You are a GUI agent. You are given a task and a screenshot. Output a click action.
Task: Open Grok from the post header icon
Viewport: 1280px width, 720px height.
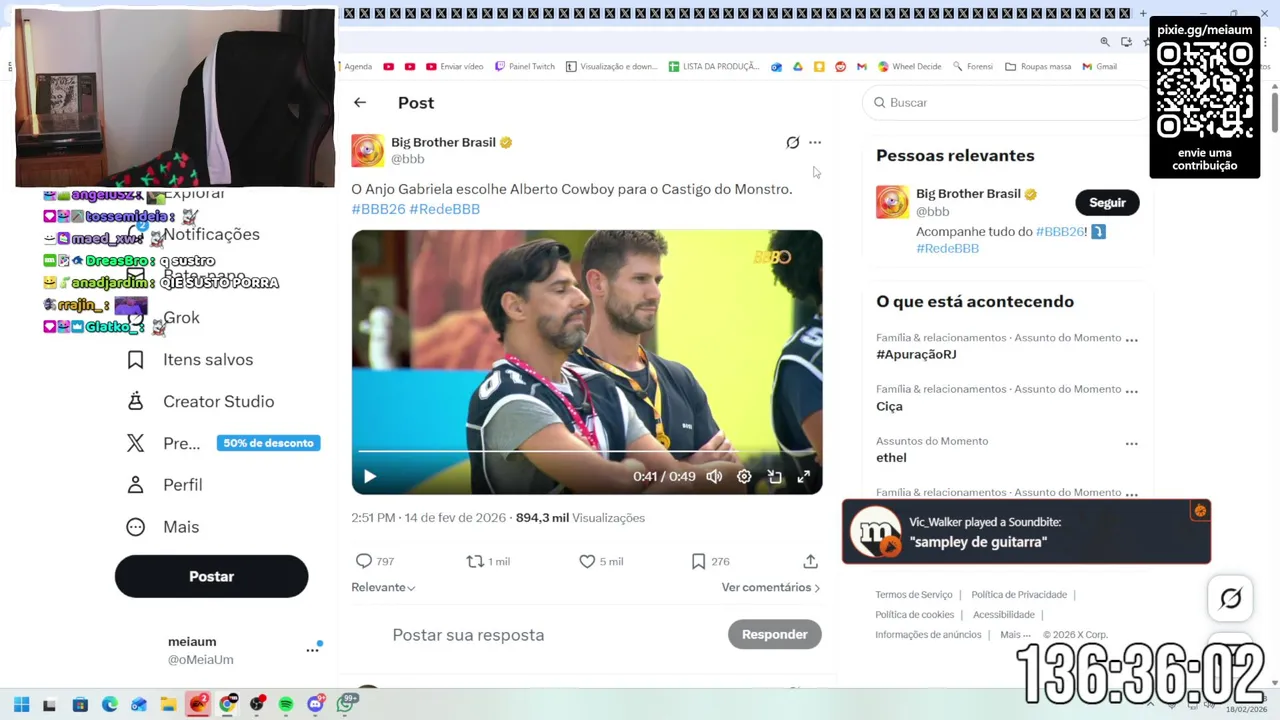[793, 143]
